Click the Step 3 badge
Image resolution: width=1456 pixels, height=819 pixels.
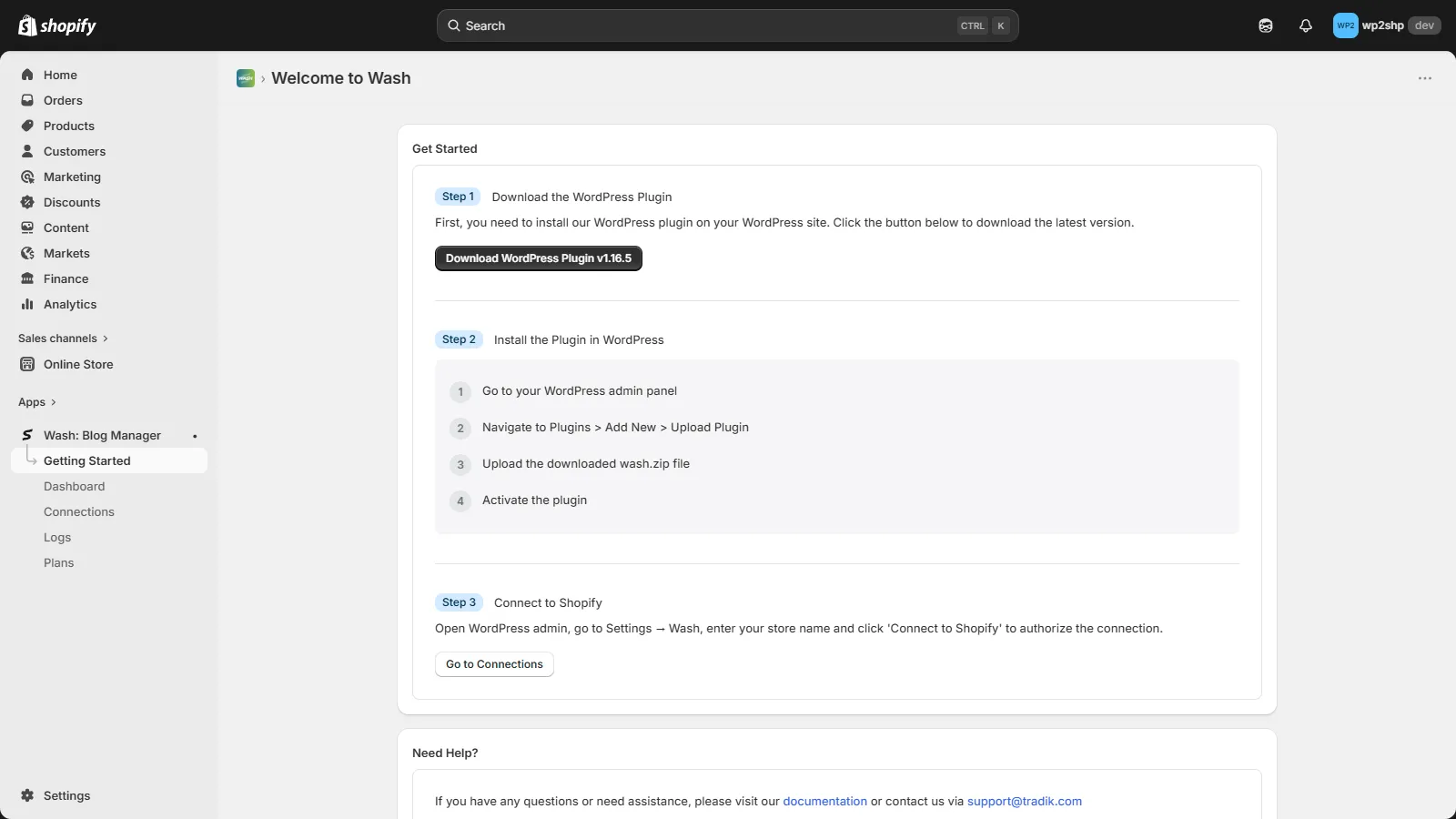pos(459,602)
